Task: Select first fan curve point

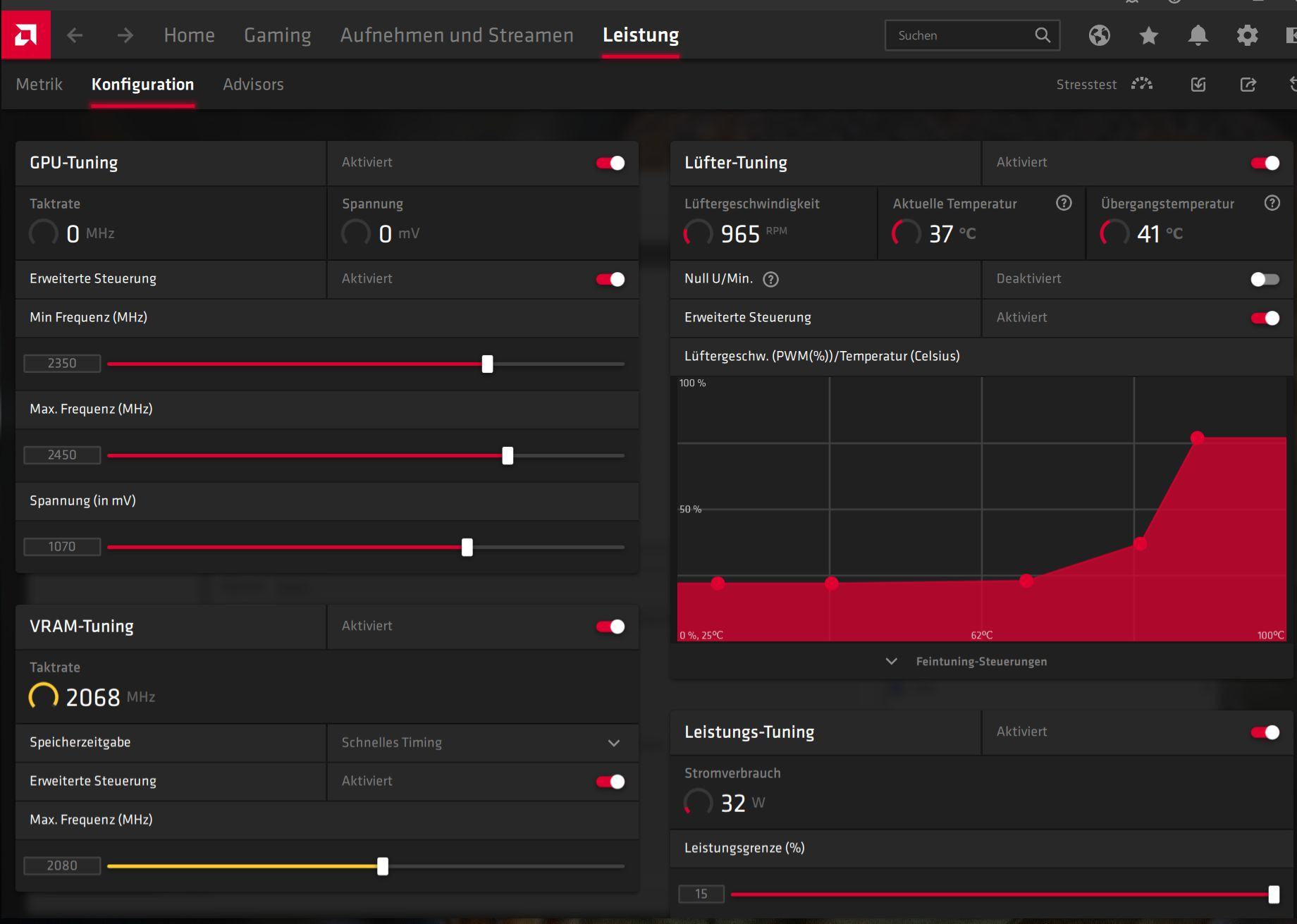Action: (718, 583)
